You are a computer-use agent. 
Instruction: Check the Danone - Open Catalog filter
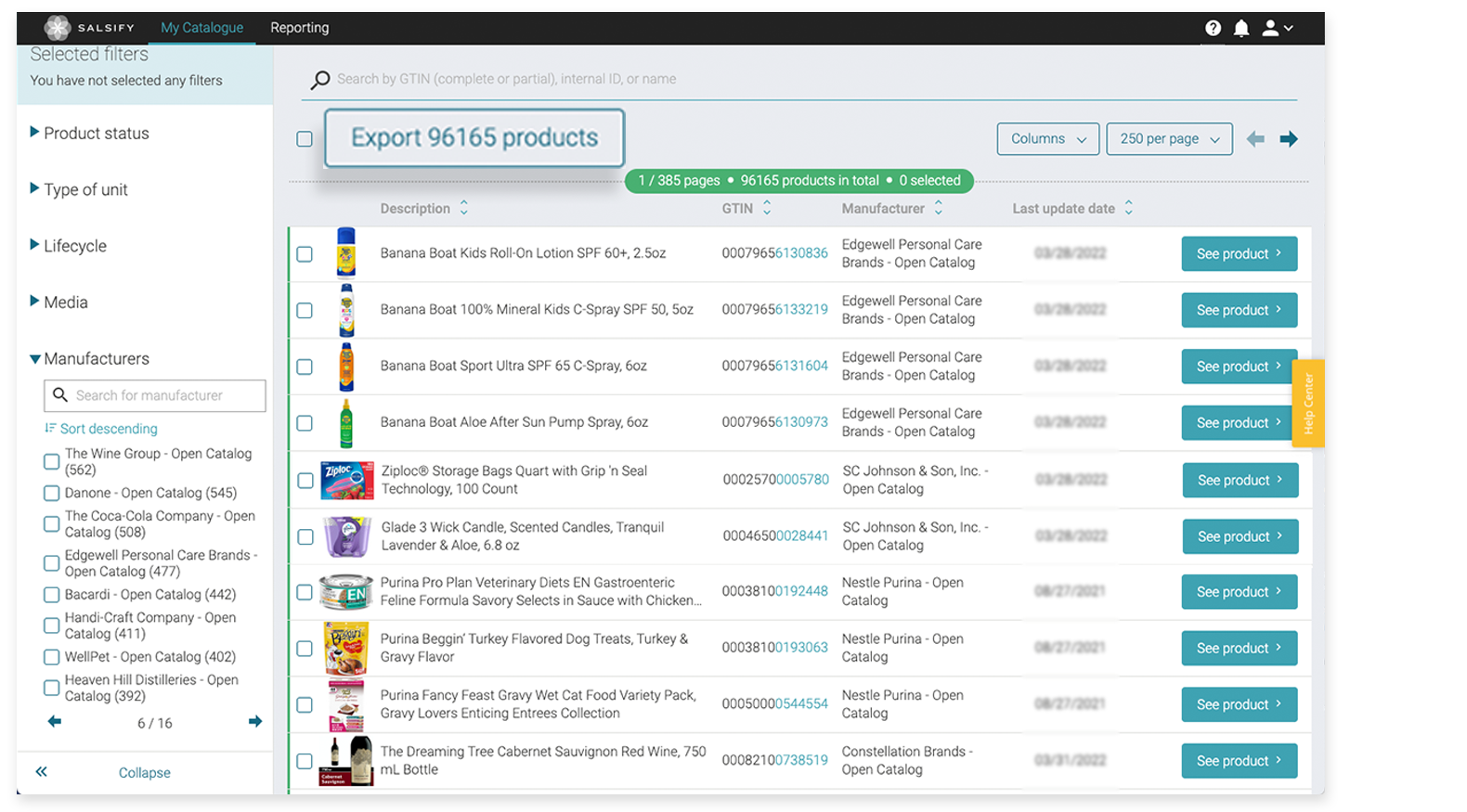(x=52, y=493)
